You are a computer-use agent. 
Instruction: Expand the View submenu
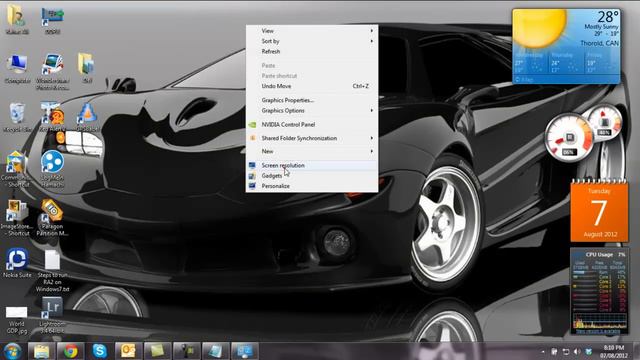pos(312,31)
